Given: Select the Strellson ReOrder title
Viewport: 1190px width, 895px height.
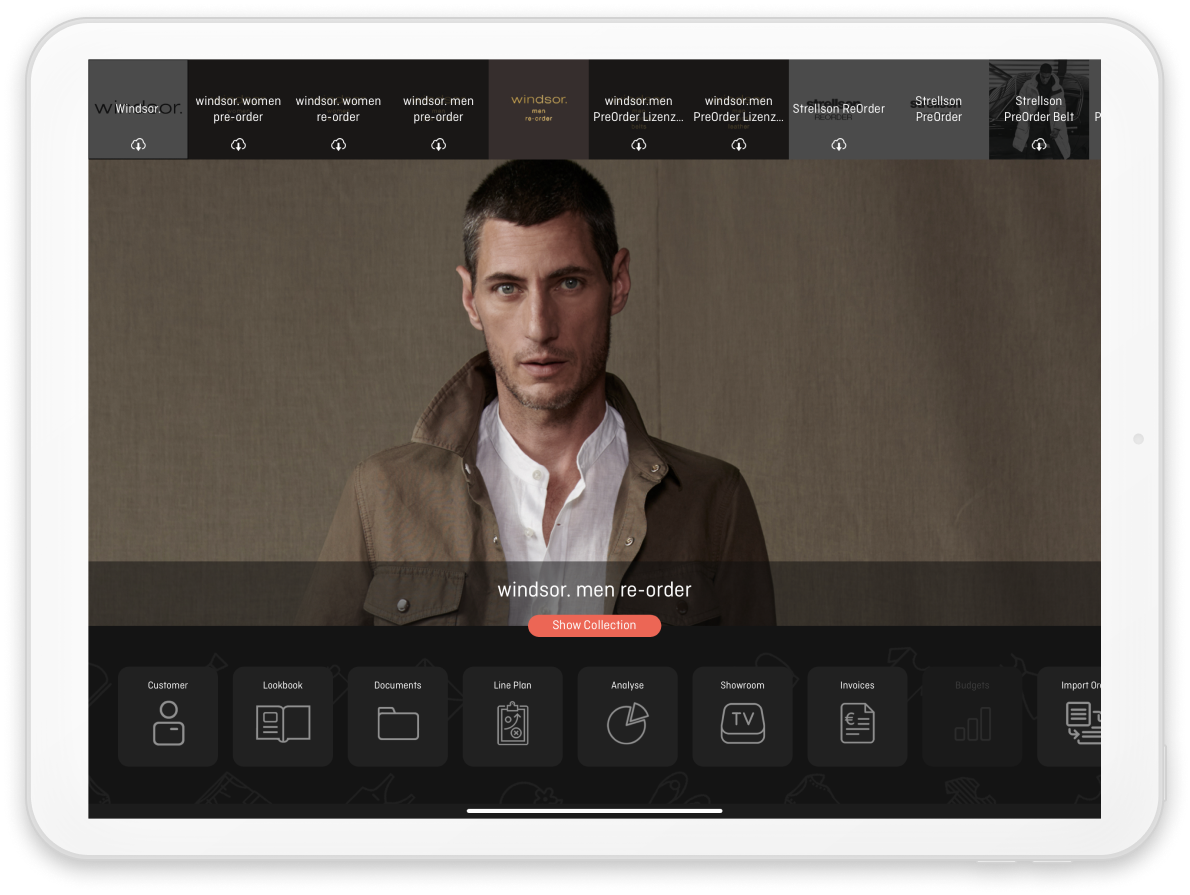Looking at the screenshot, I should 839,109.
